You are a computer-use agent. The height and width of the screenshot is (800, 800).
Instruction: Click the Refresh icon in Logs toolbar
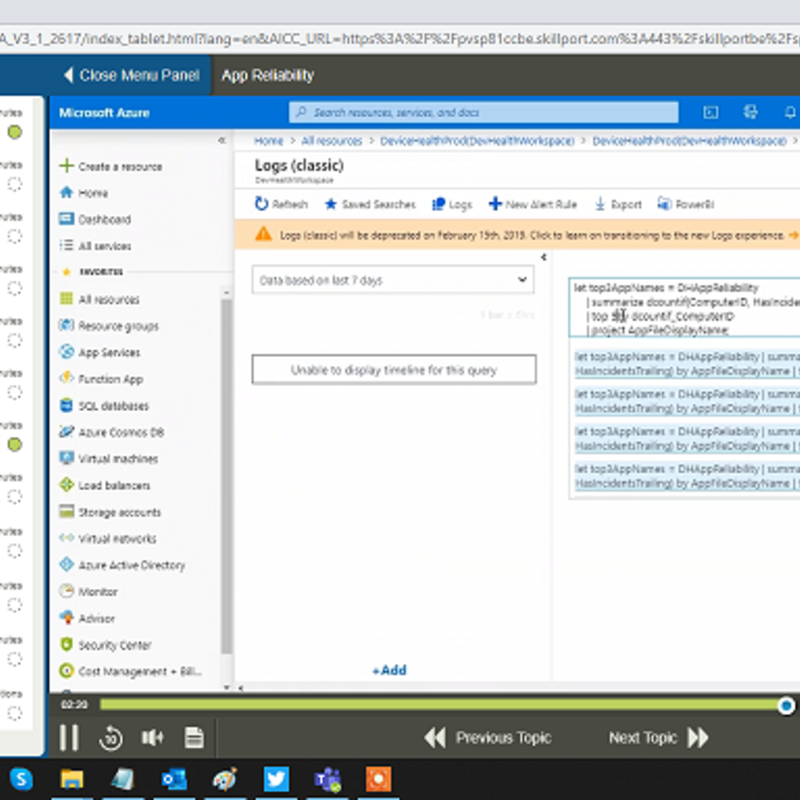[262, 204]
